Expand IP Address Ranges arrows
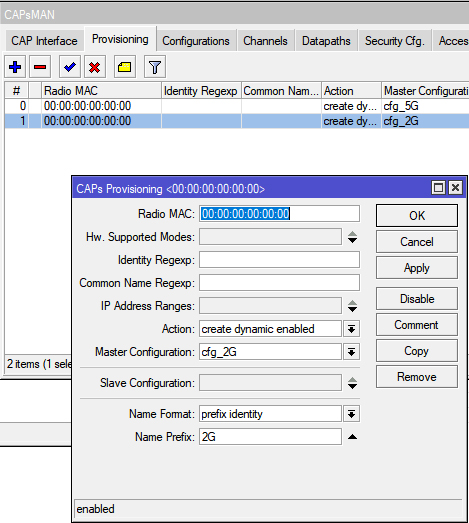 352,306
